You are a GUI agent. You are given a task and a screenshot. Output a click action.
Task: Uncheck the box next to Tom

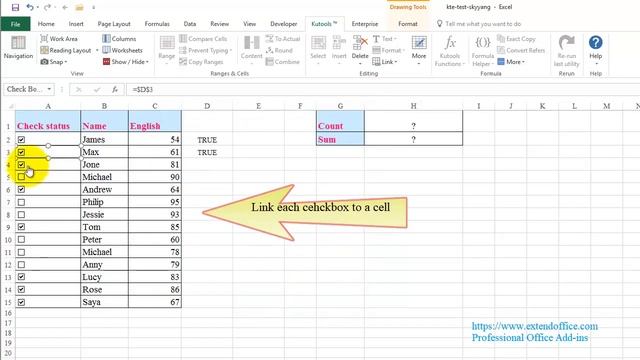[x=21, y=227]
